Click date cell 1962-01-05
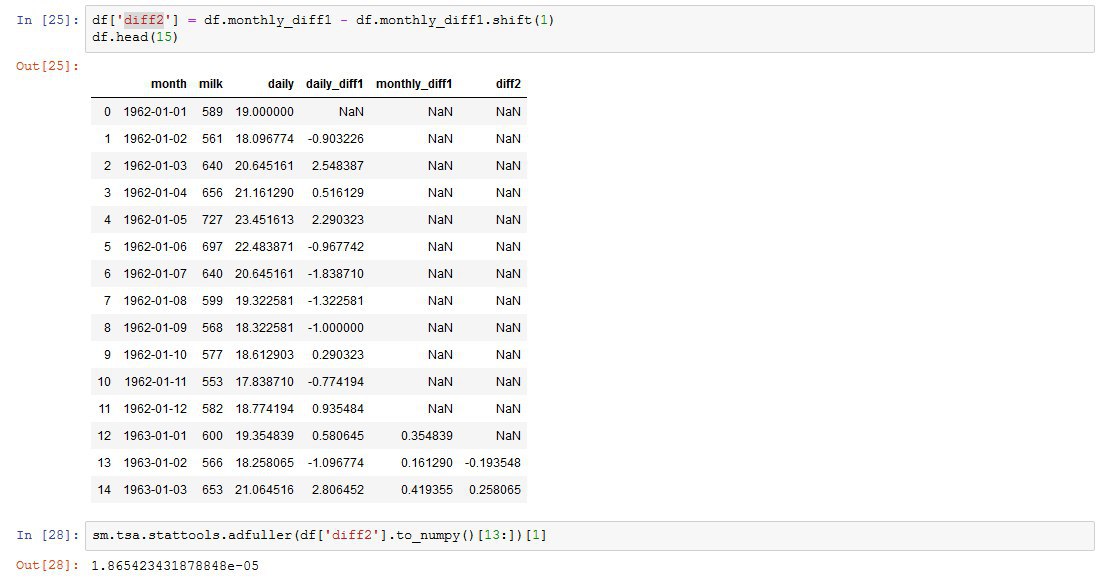Image resolution: width=1116 pixels, height=581 pixels. [x=155, y=220]
